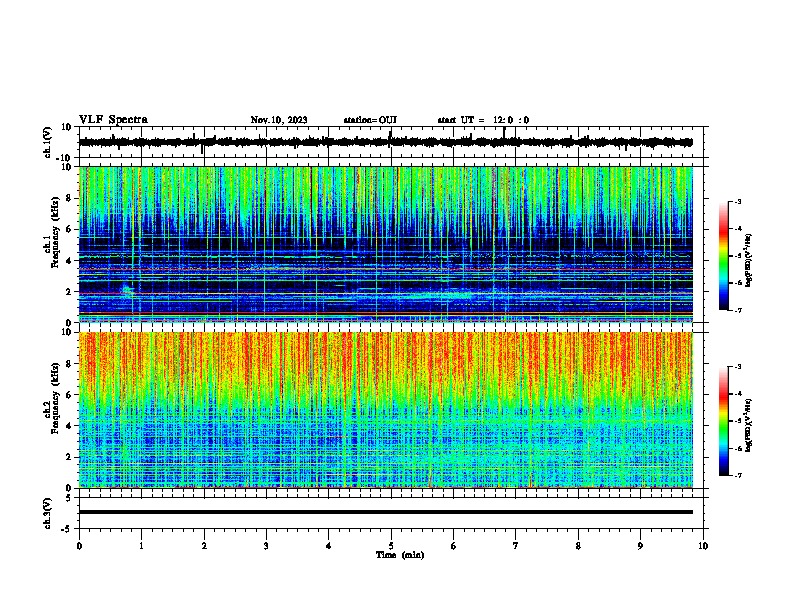Viewport: 792px width, 612px height.
Task: Click the ch.1 waveform trace panel
Action: (391, 142)
